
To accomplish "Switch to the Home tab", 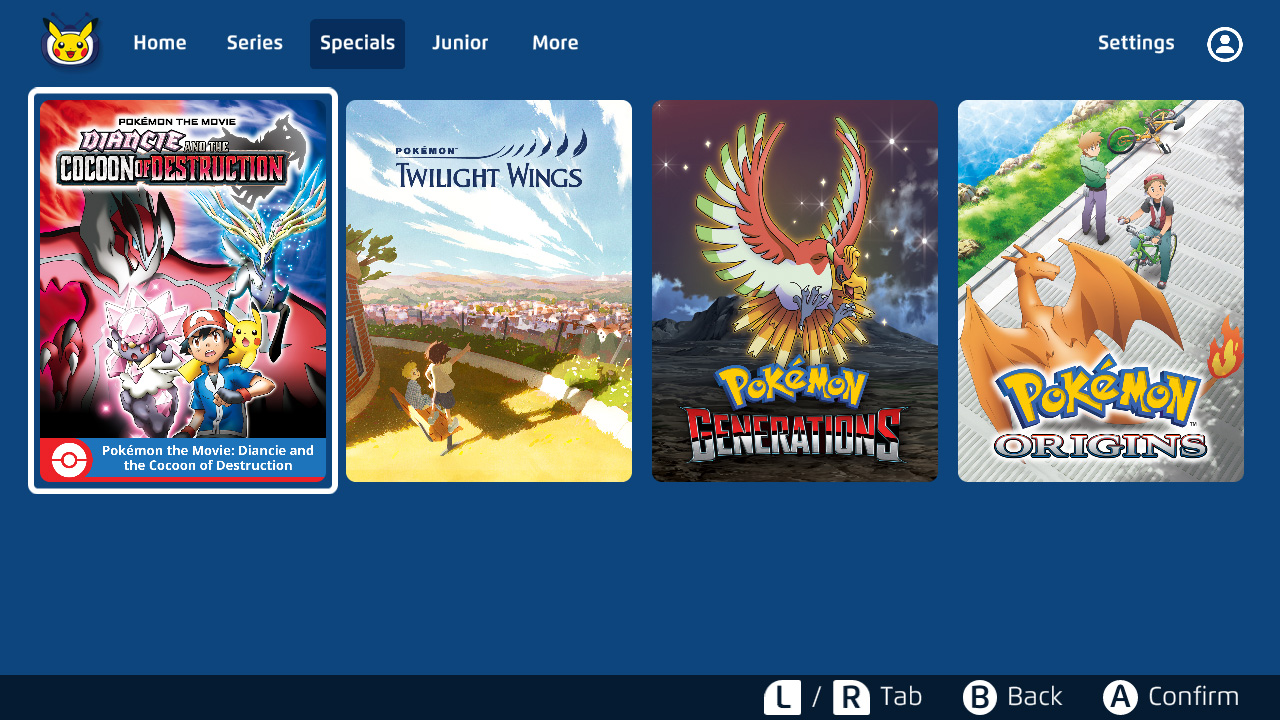I will pyautogui.click(x=160, y=43).
